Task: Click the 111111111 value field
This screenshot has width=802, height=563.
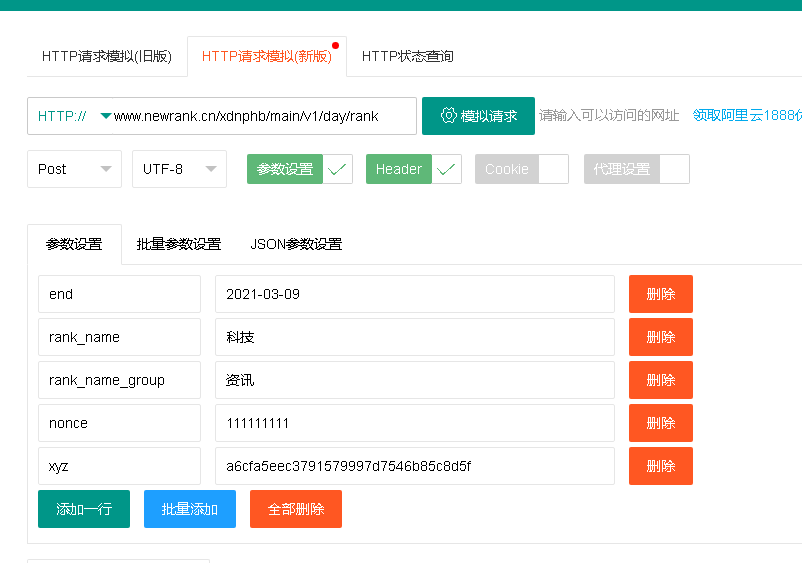Action: point(415,423)
